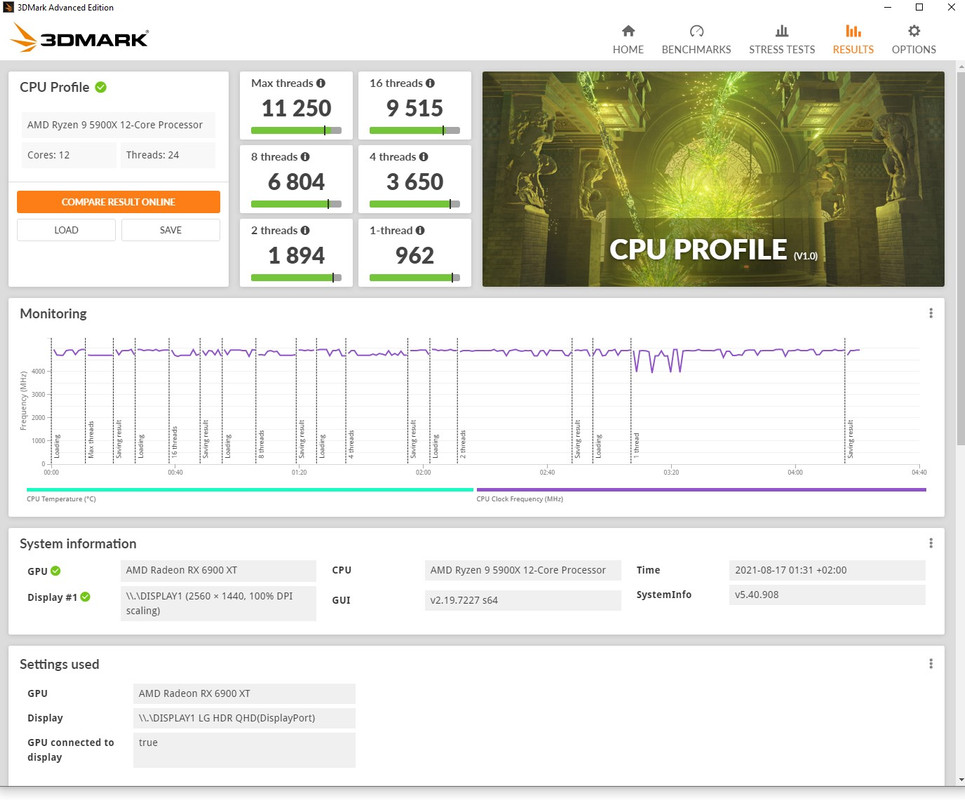Open the Home tab

pyautogui.click(x=628, y=40)
